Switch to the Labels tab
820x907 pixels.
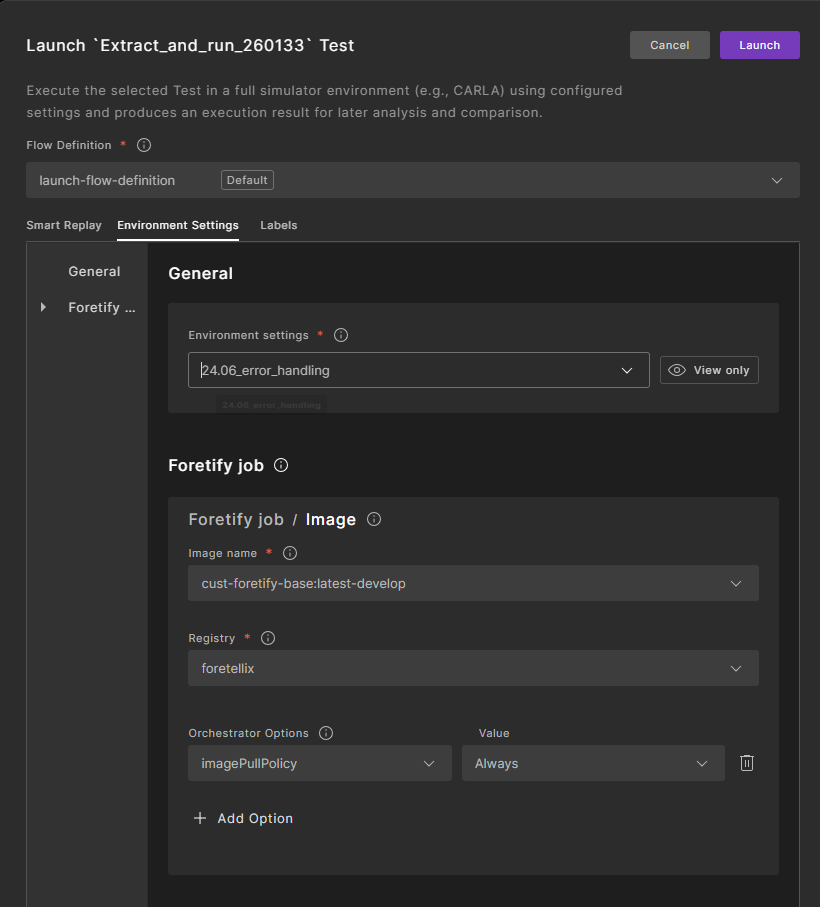point(278,225)
